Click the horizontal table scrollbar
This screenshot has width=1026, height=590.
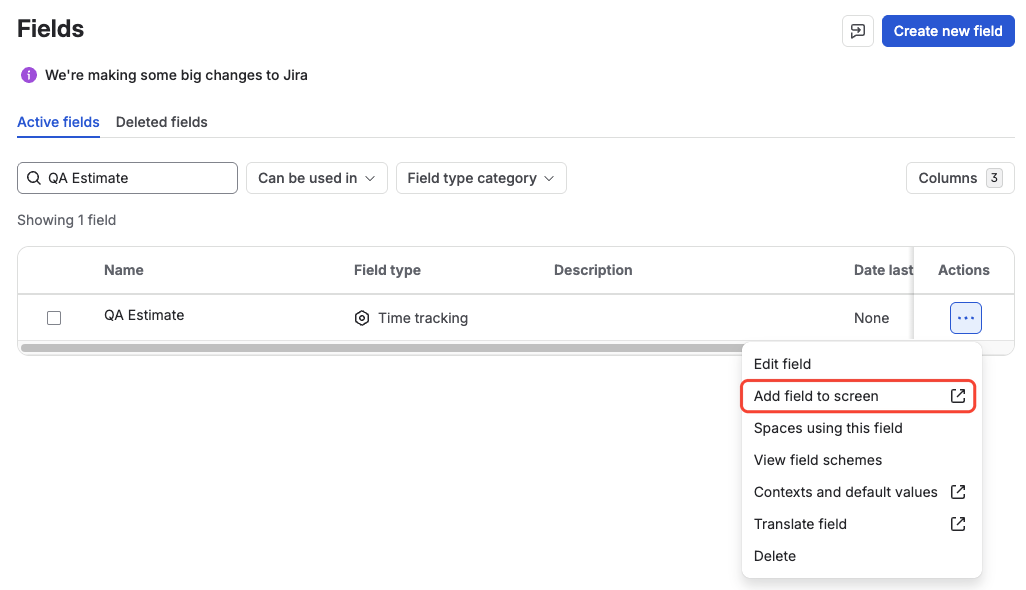point(381,348)
